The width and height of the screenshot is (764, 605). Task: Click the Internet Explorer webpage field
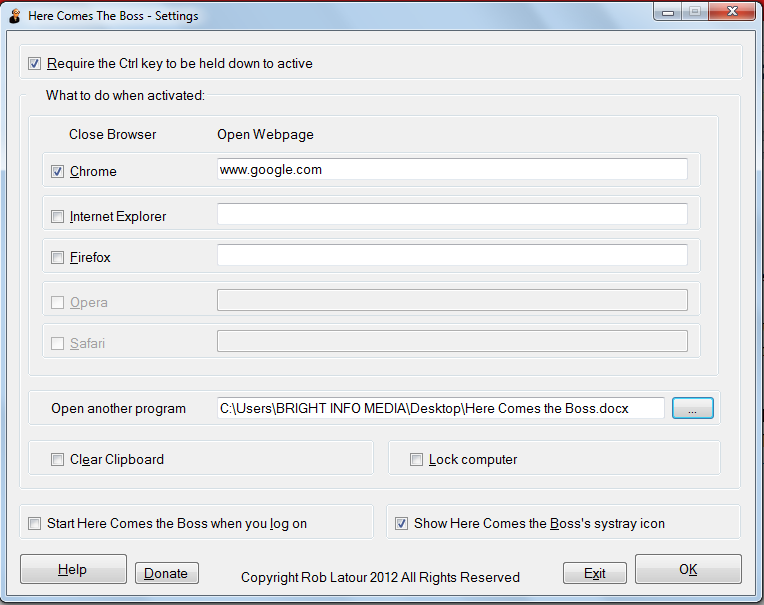tap(452, 214)
